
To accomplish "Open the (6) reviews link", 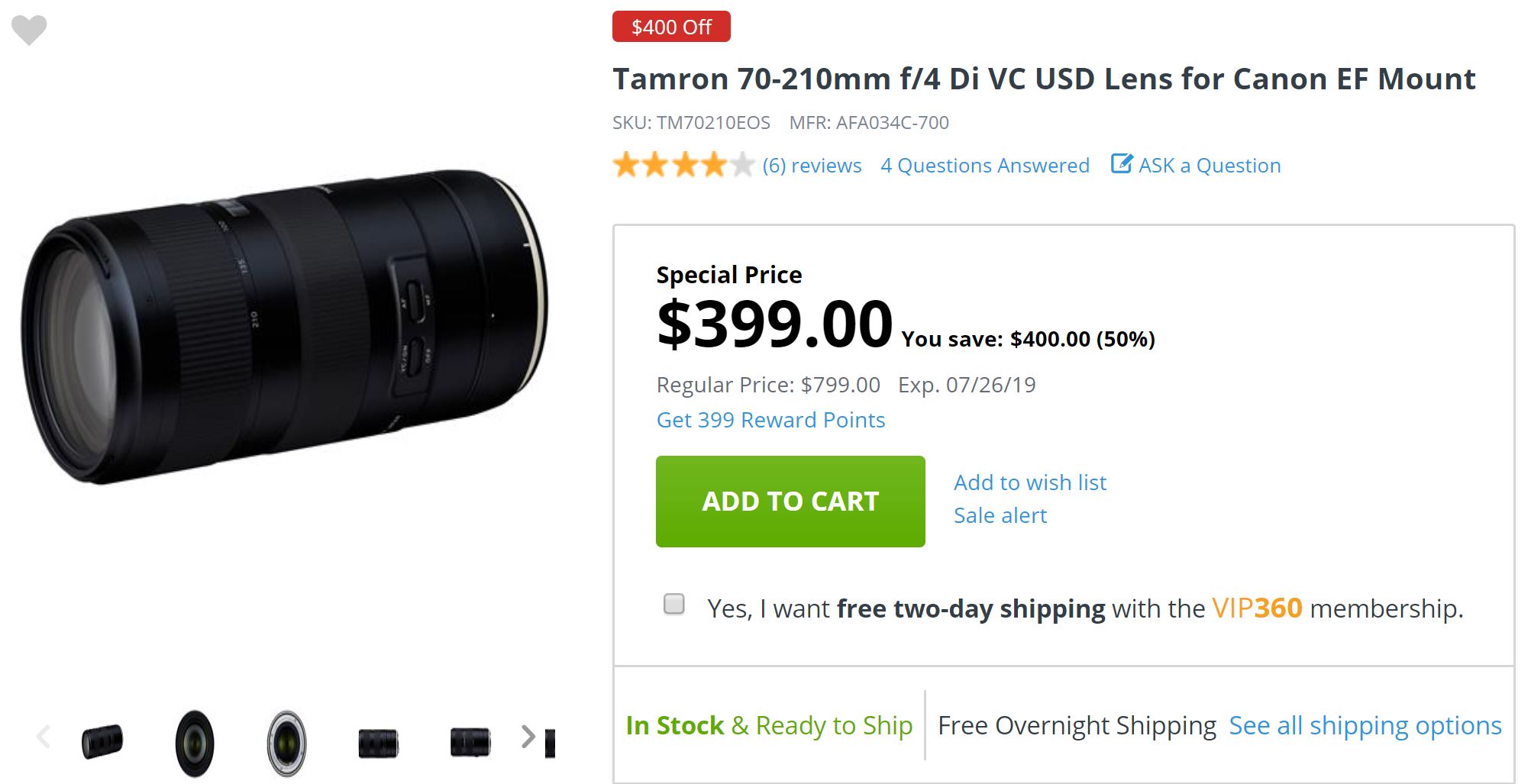I will click(x=812, y=166).
